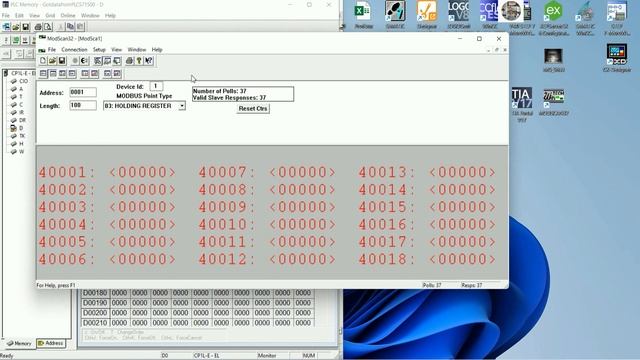Click the Paste icon in PLC Memory toolbar
Screen dimensions: 640x360
80,27
